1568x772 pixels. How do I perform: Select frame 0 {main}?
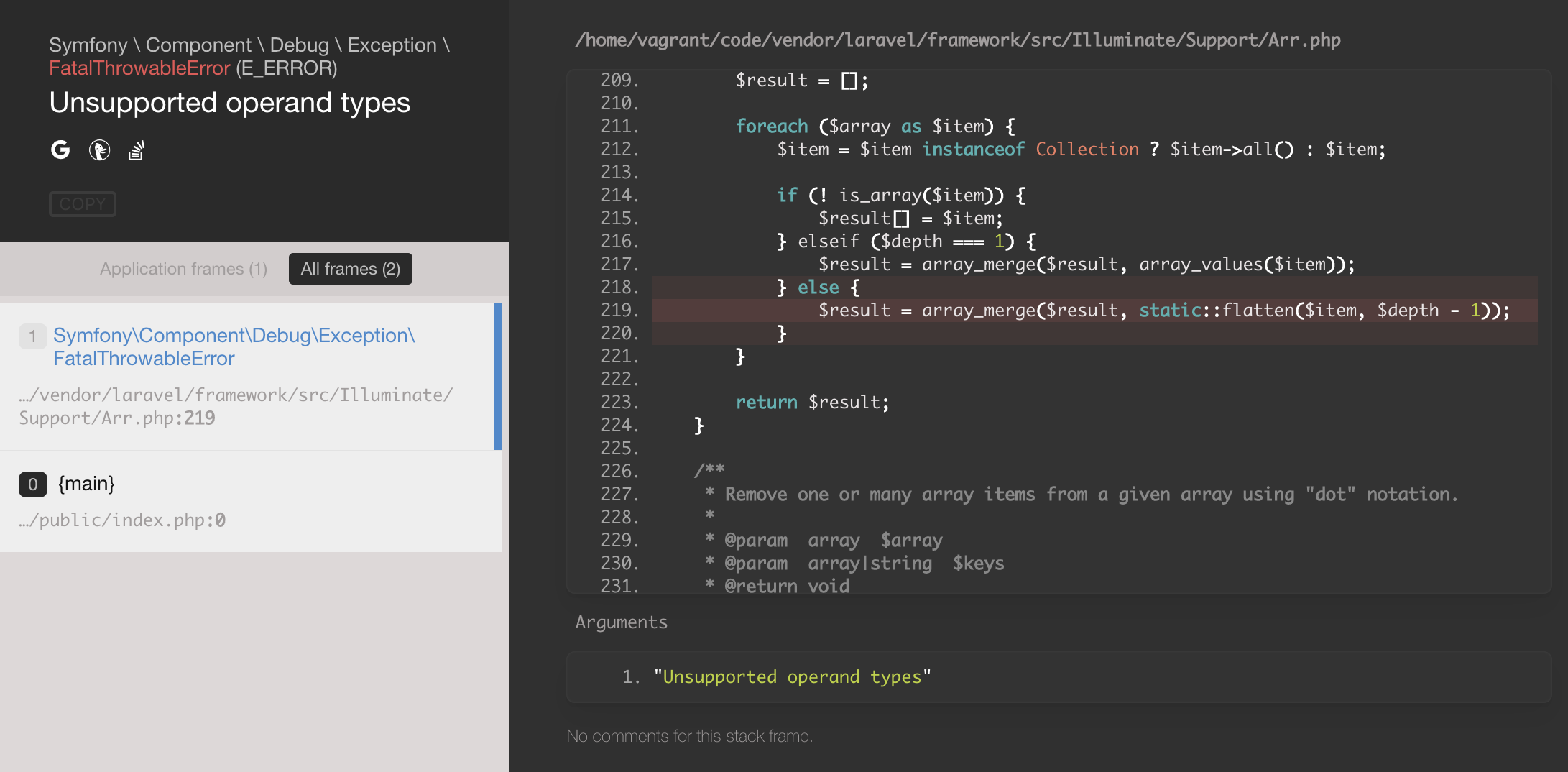coord(250,502)
